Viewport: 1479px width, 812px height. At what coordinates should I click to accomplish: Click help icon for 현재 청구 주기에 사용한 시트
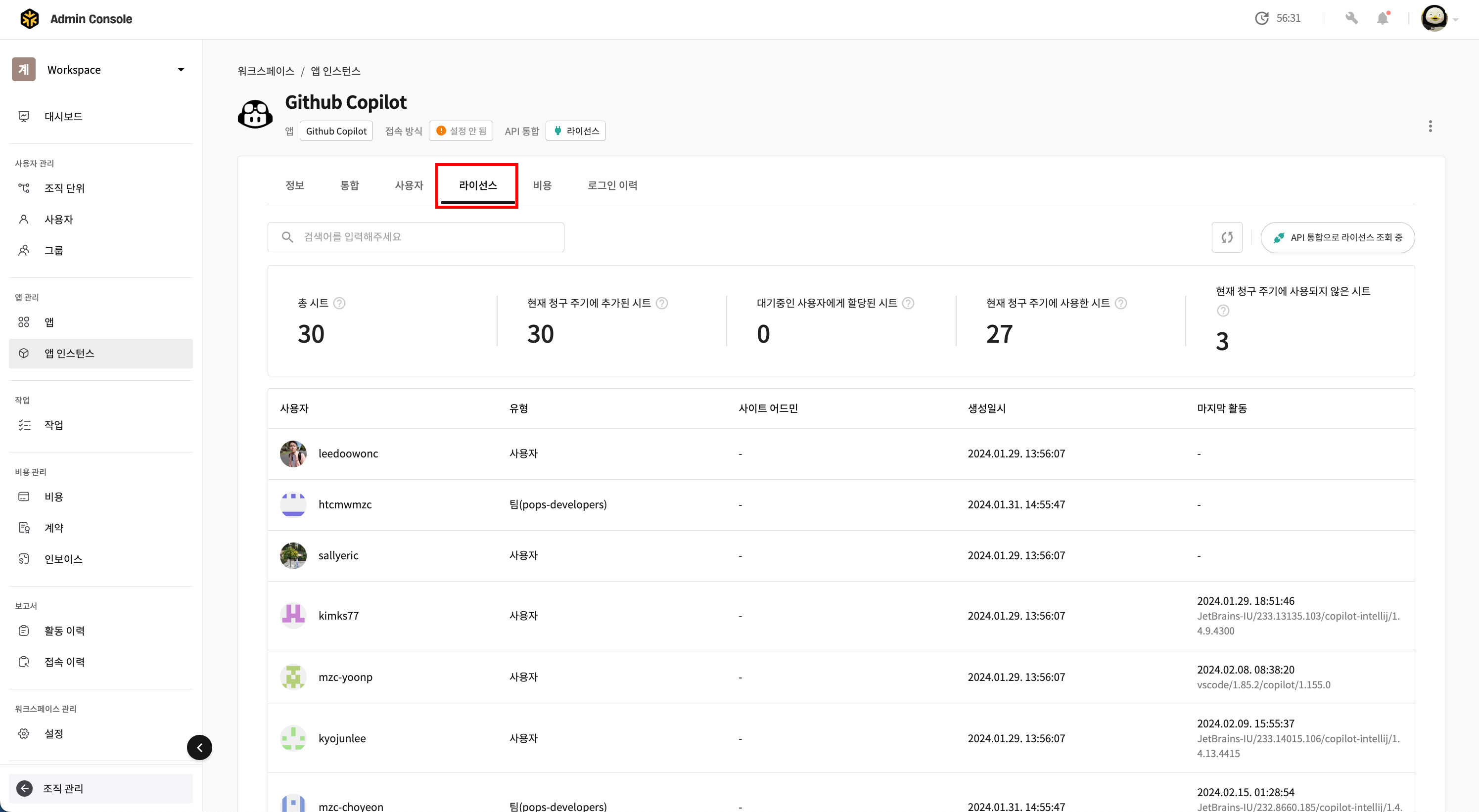click(x=1121, y=303)
